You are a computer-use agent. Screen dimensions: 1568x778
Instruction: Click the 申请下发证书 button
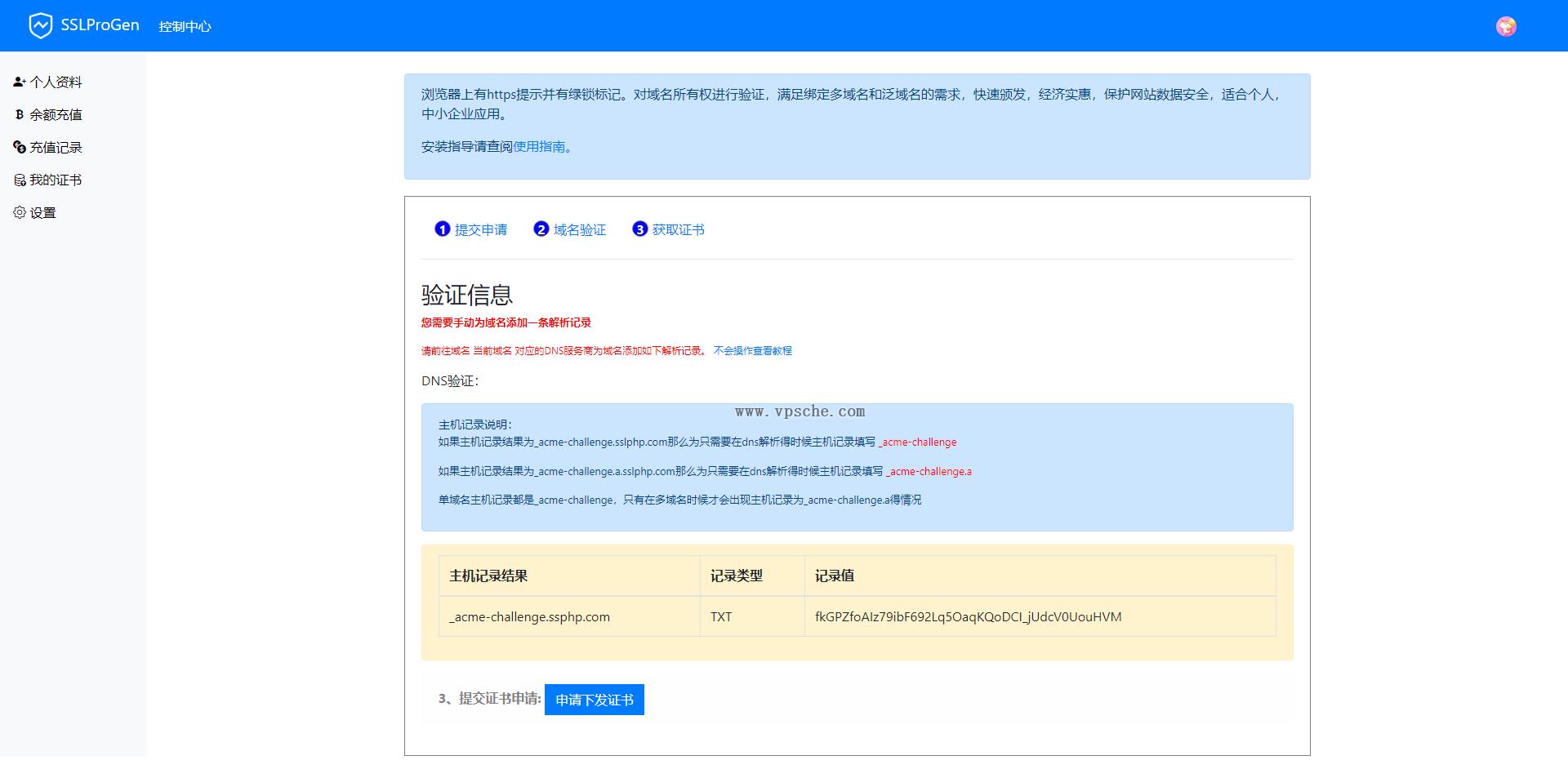click(x=594, y=700)
